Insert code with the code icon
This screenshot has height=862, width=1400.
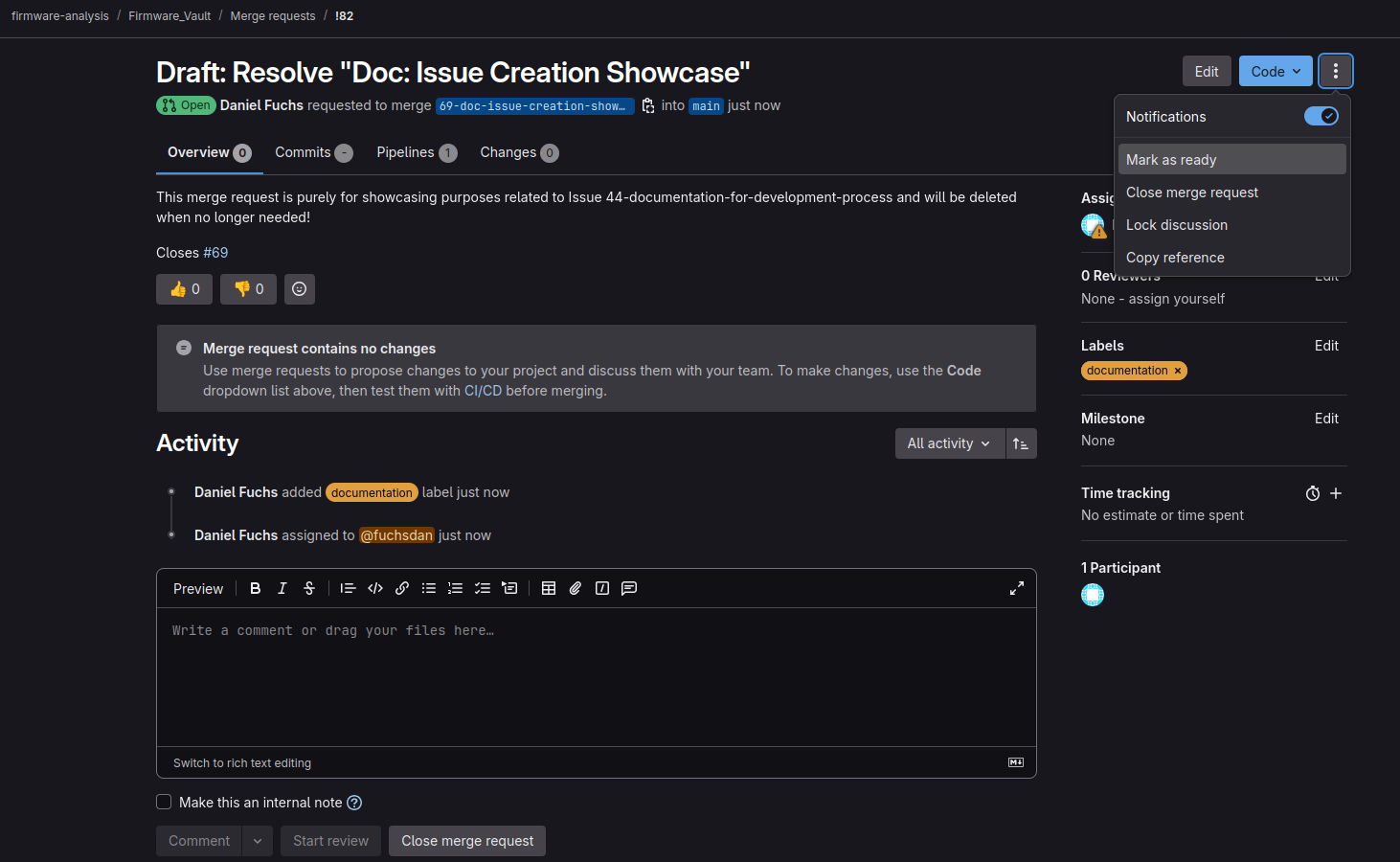375,588
